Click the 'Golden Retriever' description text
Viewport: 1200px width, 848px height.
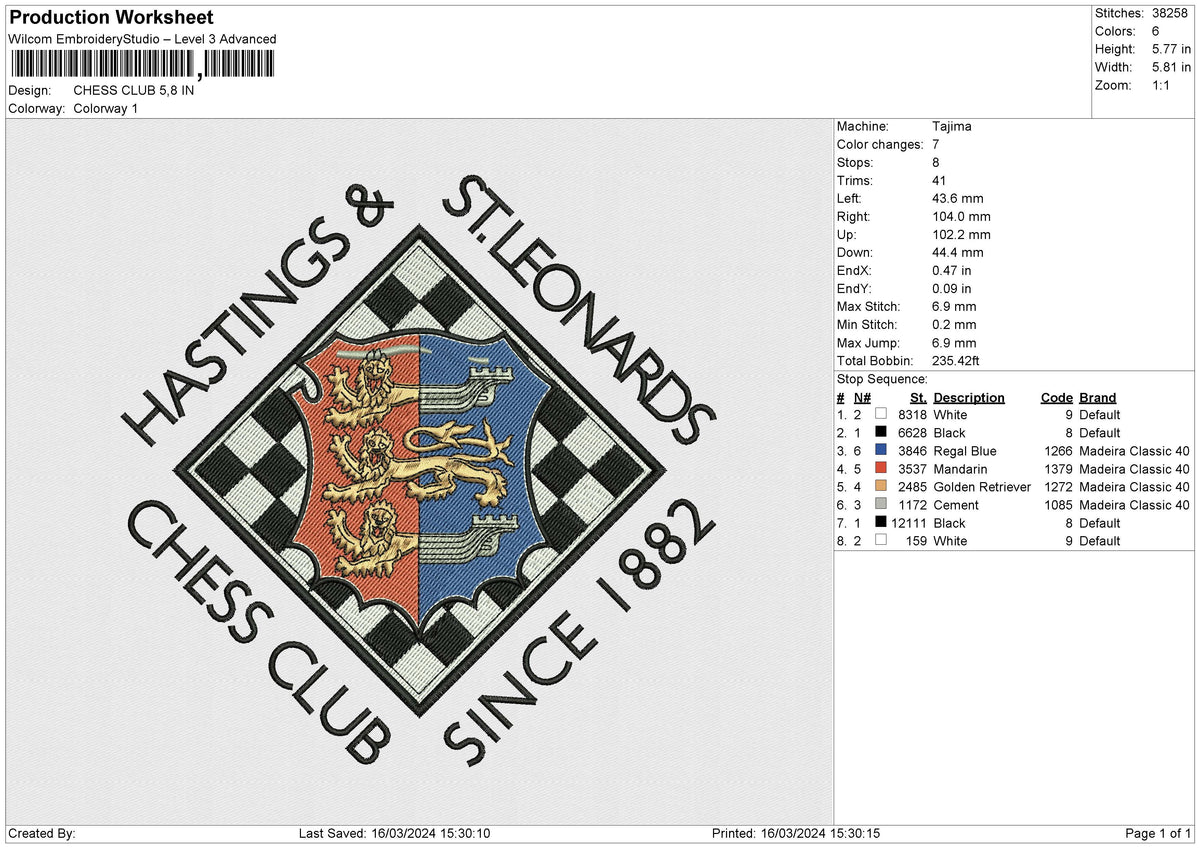[x=982, y=487]
